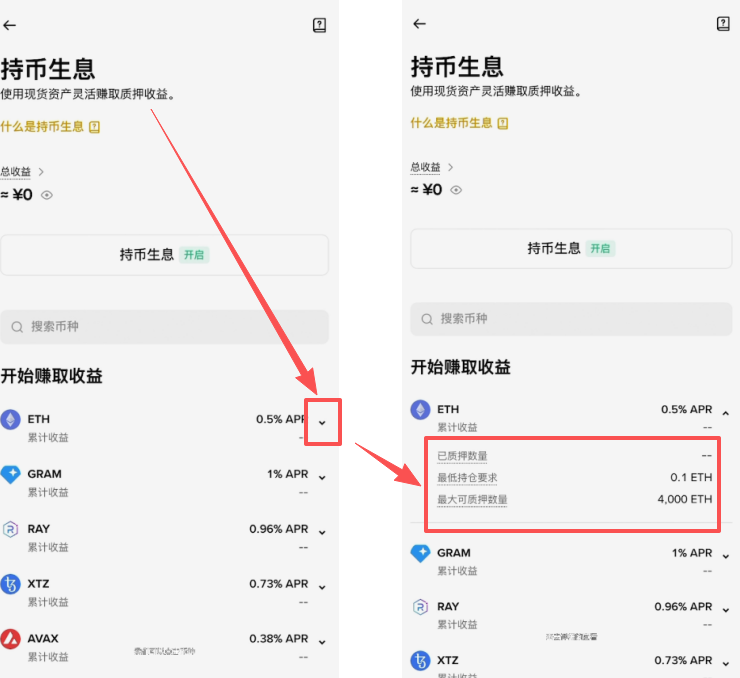Go back using left screen's back arrow
The image size is (740, 678).
[9, 25]
